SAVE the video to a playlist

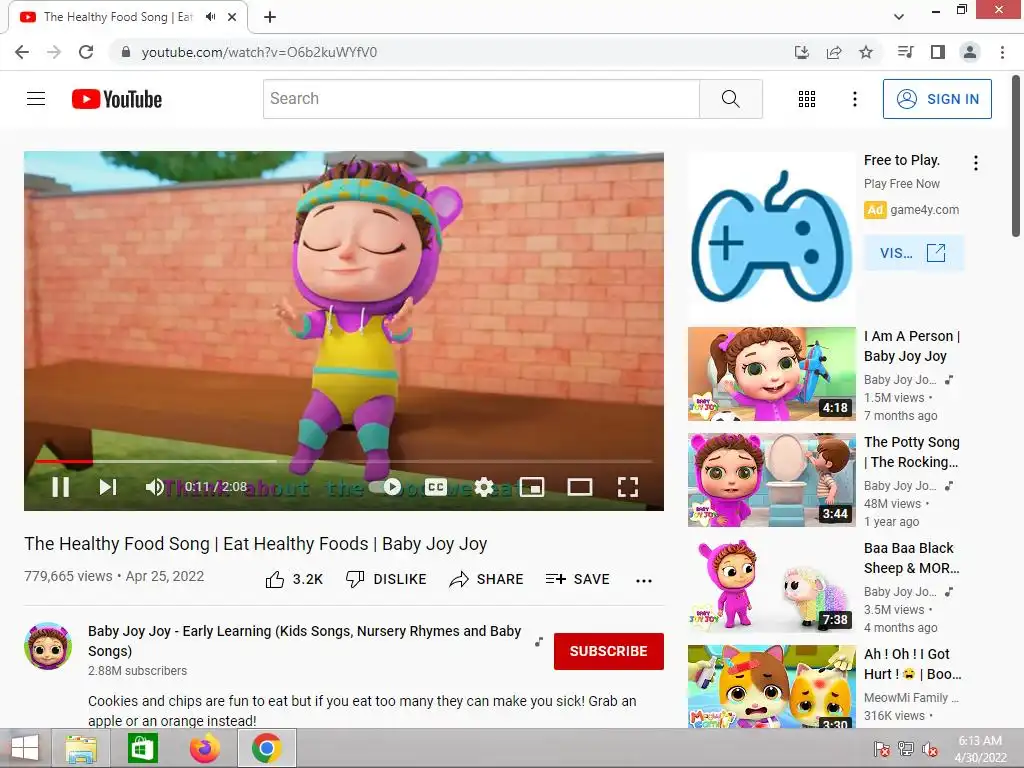(577, 579)
